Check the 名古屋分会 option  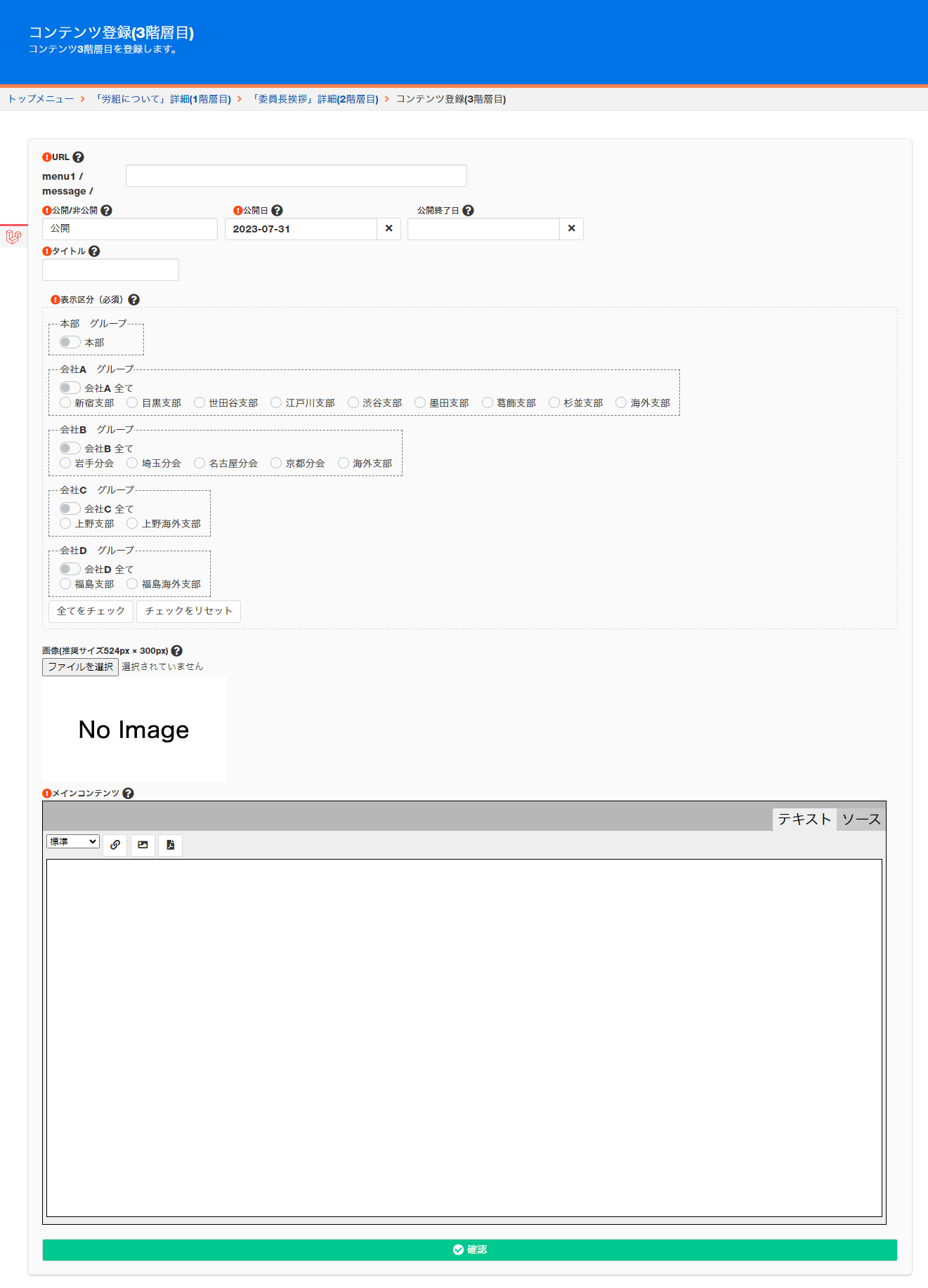(200, 463)
